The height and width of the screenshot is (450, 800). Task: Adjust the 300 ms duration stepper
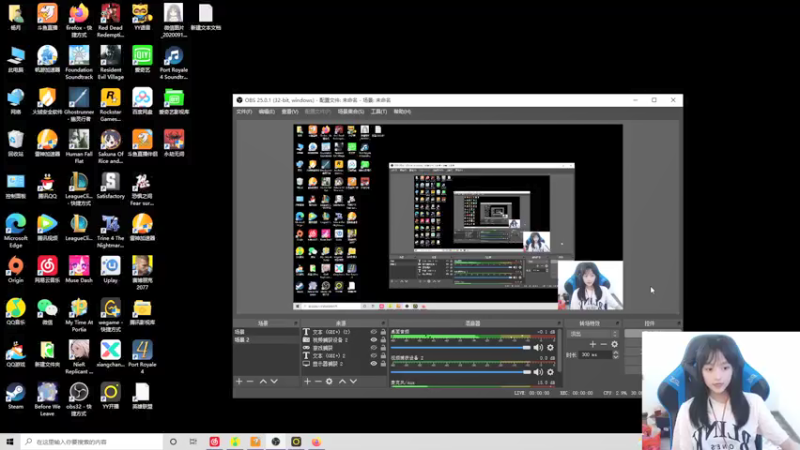point(616,355)
